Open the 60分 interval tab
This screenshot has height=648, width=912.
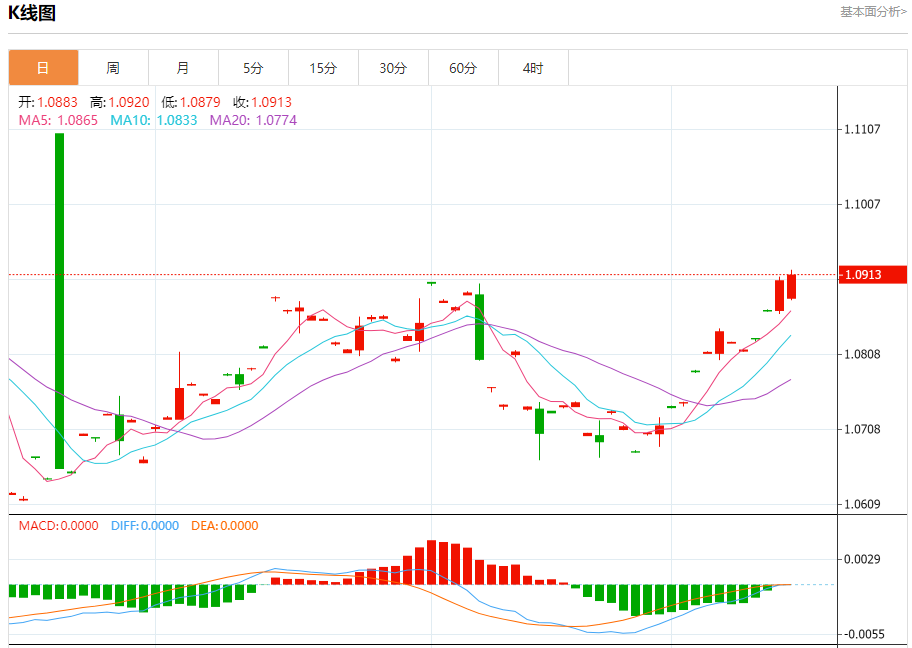464,68
